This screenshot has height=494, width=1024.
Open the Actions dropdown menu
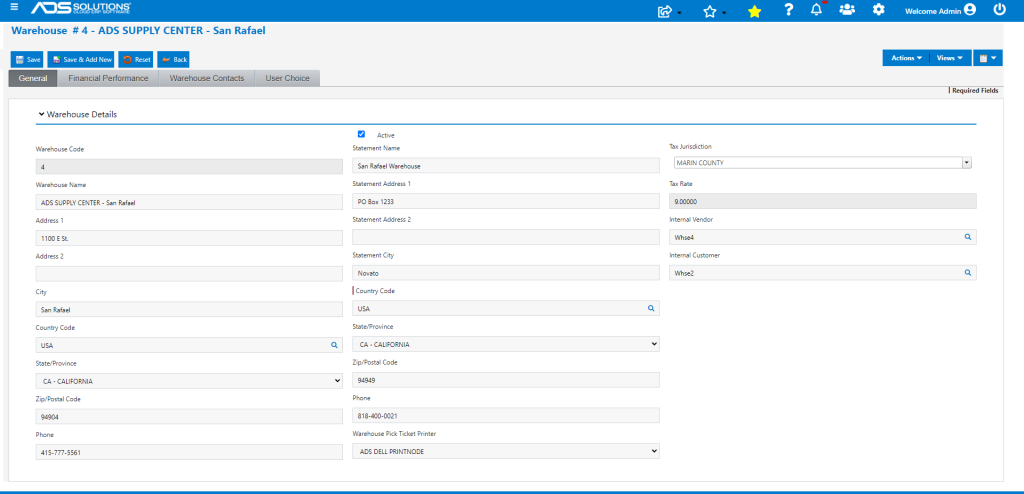[906, 58]
